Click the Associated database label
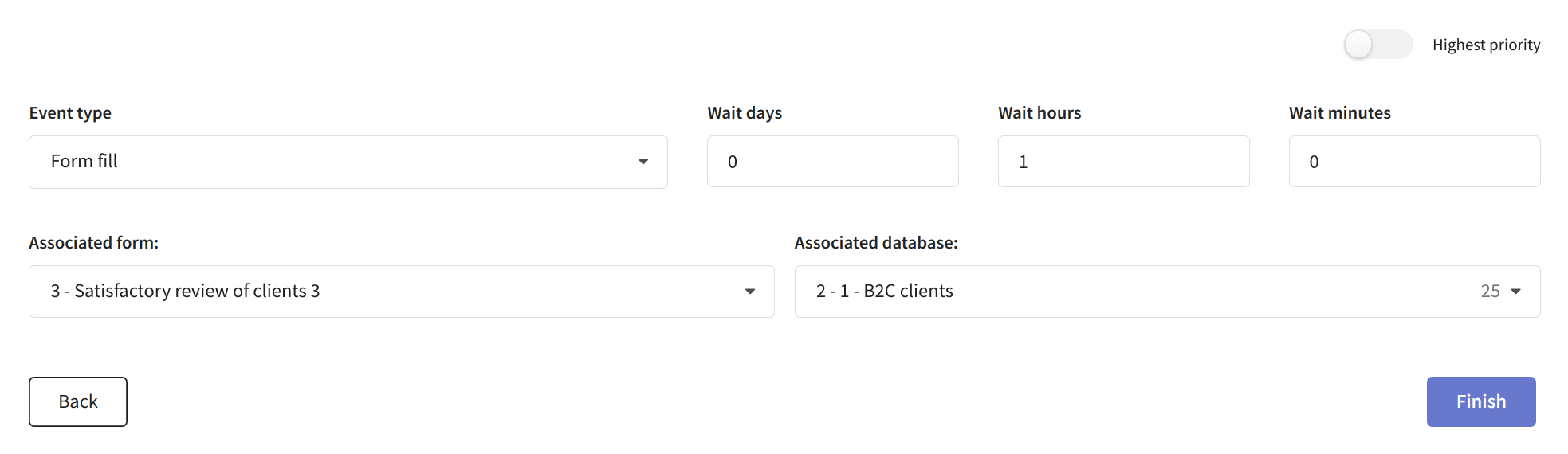This screenshot has height=454, width=1568. tap(876, 243)
